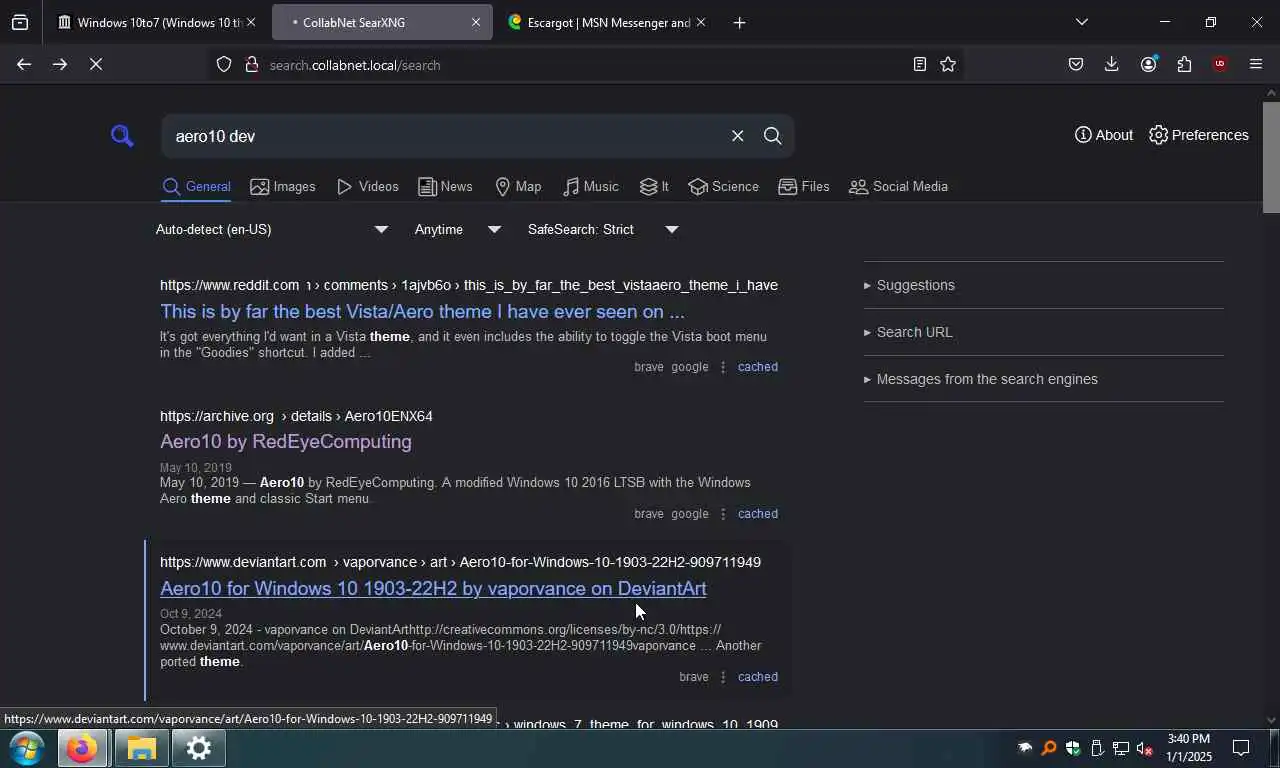Switch to Music category
Viewport: 1280px width, 768px height.
590,186
